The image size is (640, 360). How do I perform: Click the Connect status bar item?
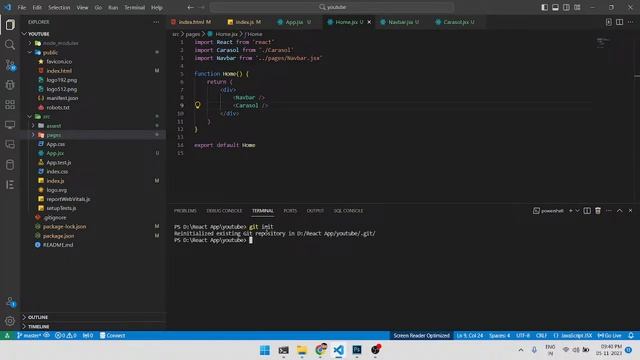click(x=112, y=336)
